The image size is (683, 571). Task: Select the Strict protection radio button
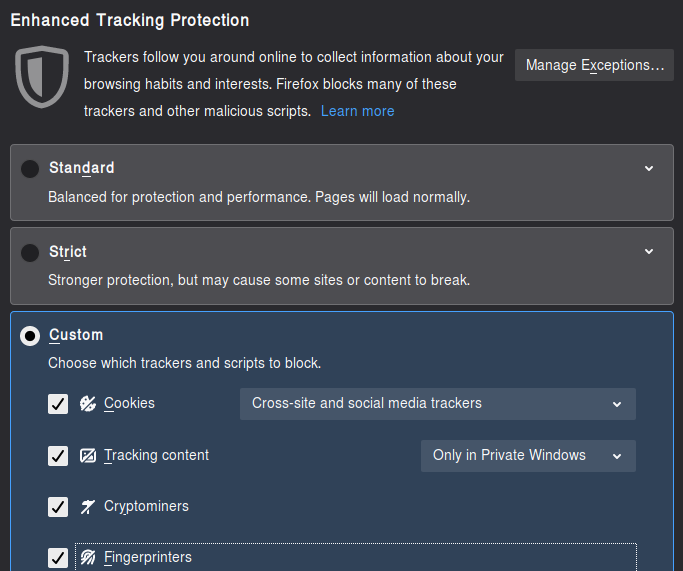30,252
